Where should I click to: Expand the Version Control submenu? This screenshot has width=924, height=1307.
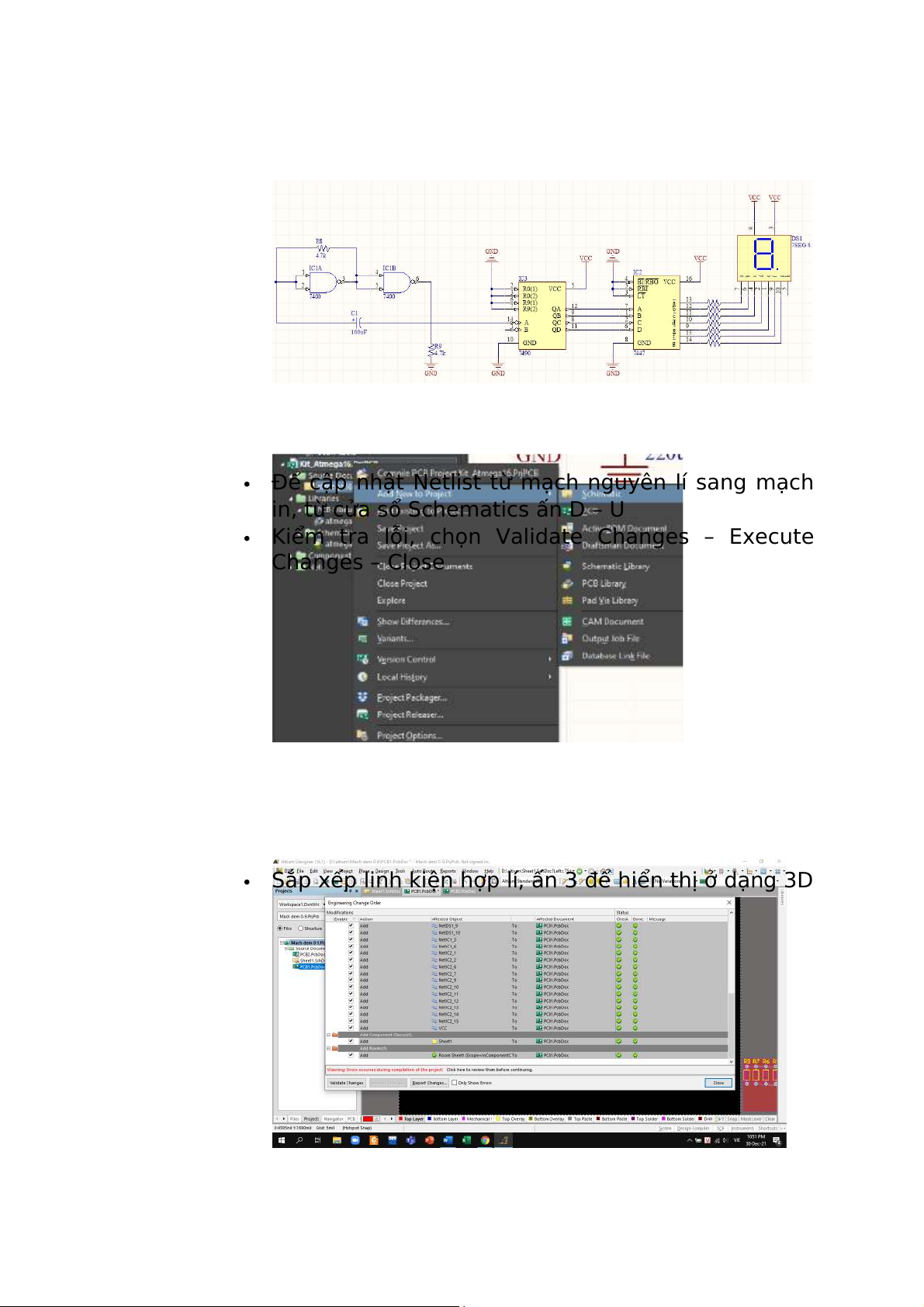pyautogui.click(x=549, y=659)
